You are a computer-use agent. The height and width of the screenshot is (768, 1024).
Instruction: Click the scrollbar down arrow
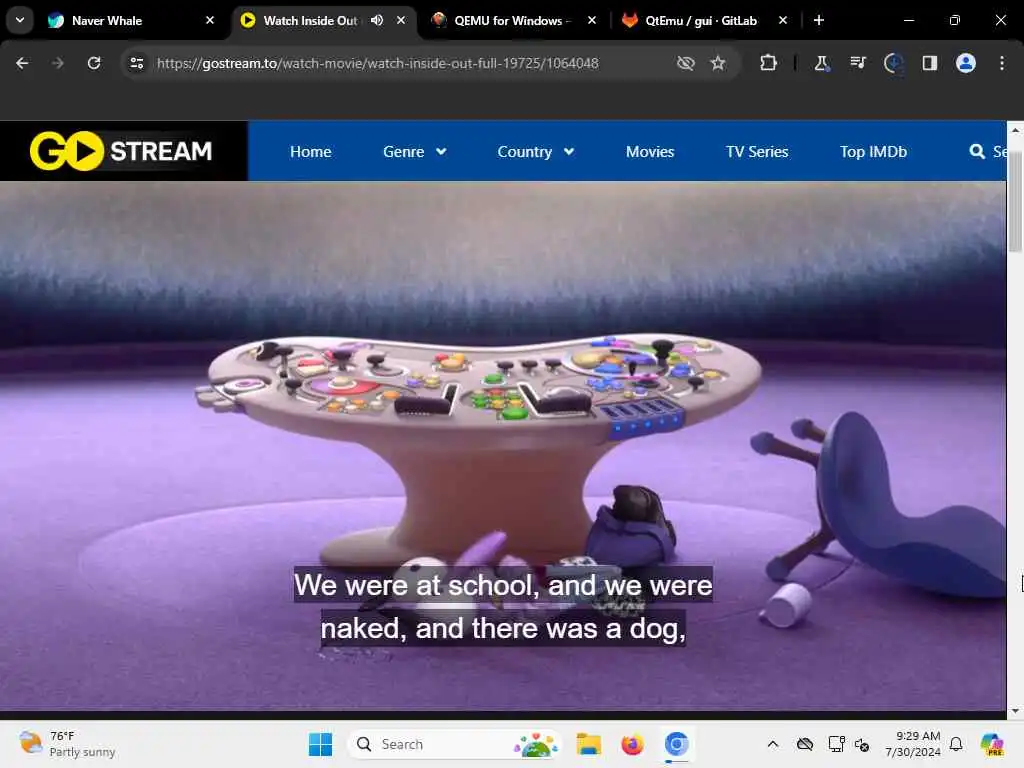coord(1015,711)
